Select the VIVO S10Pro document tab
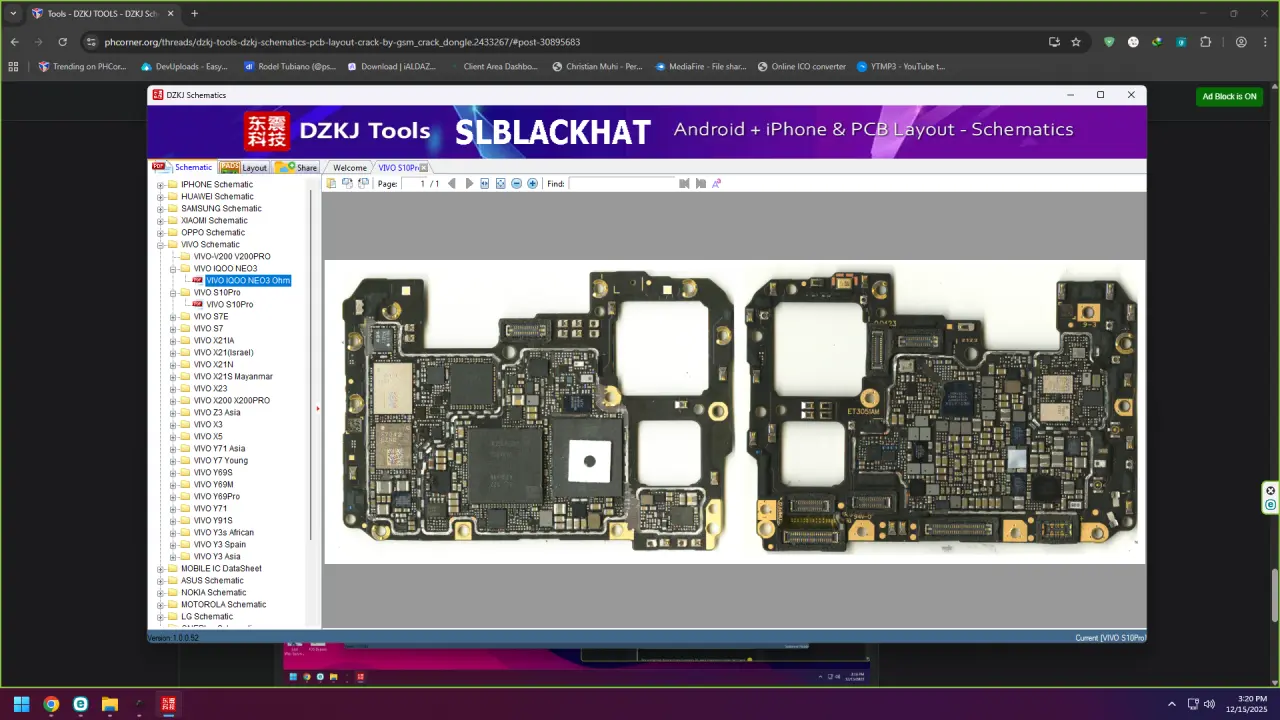 coord(398,168)
